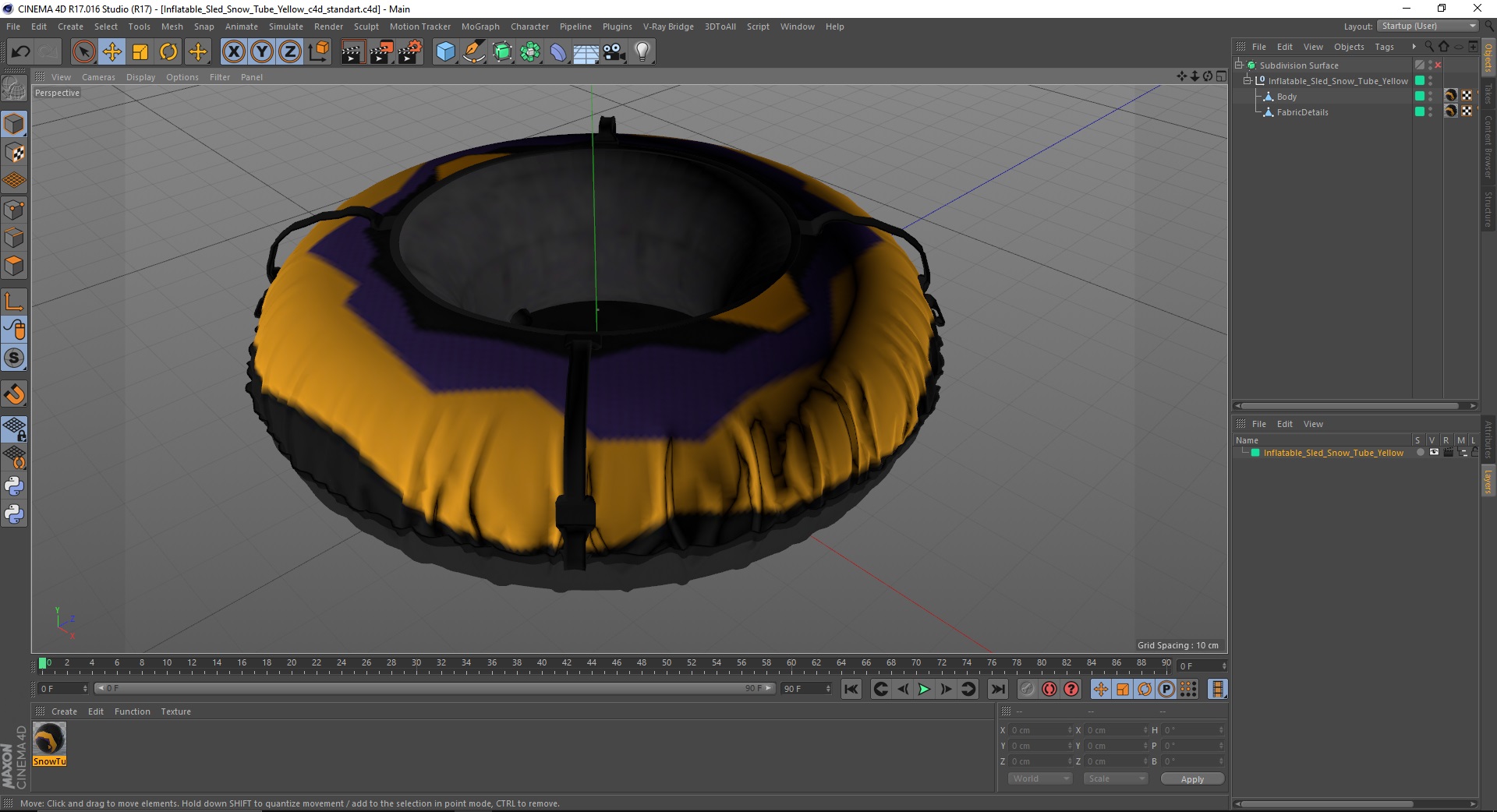
Task: Open Edit Render Settings icon
Action: [x=410, y=52]
